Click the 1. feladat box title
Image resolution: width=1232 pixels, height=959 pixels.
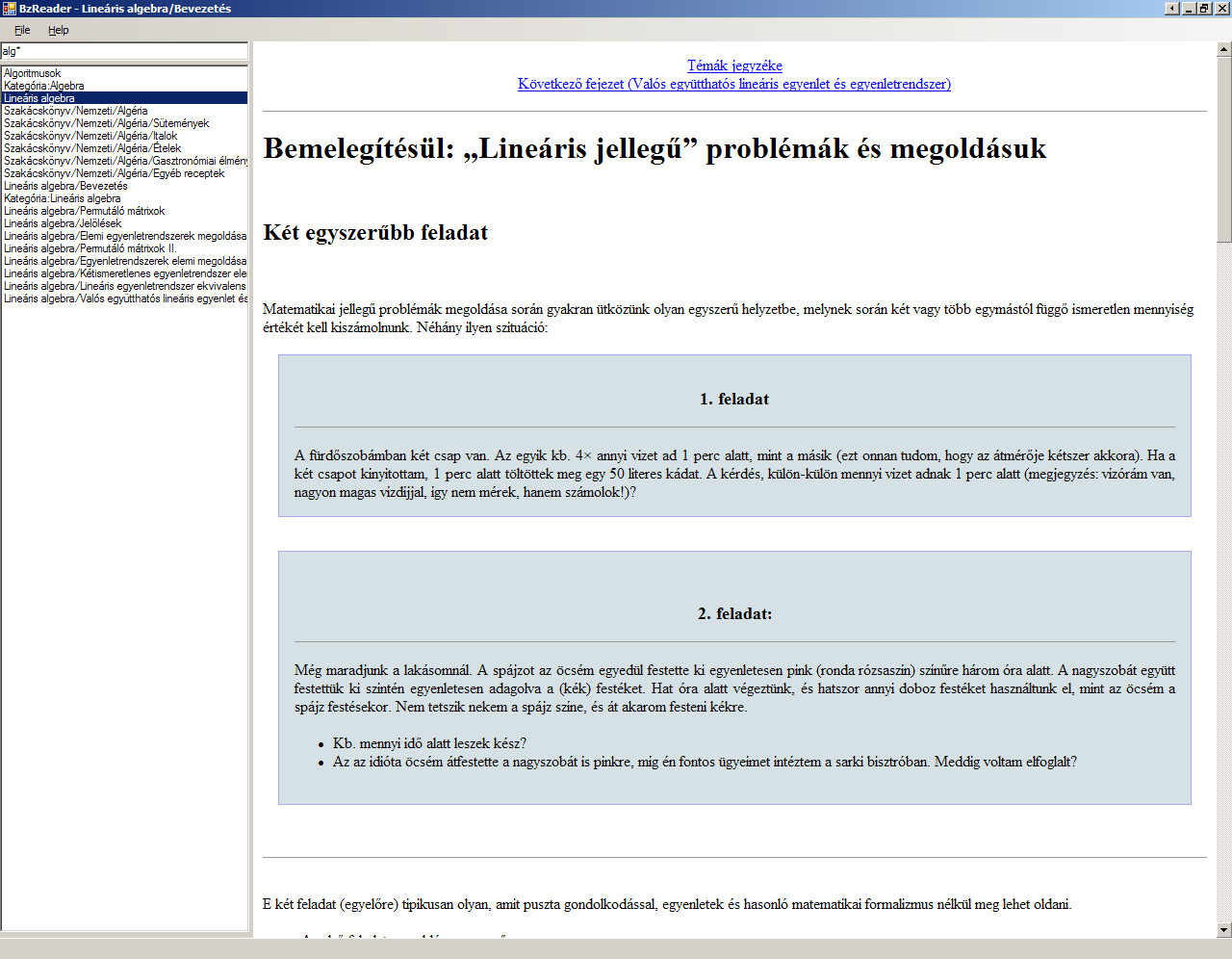734,399
